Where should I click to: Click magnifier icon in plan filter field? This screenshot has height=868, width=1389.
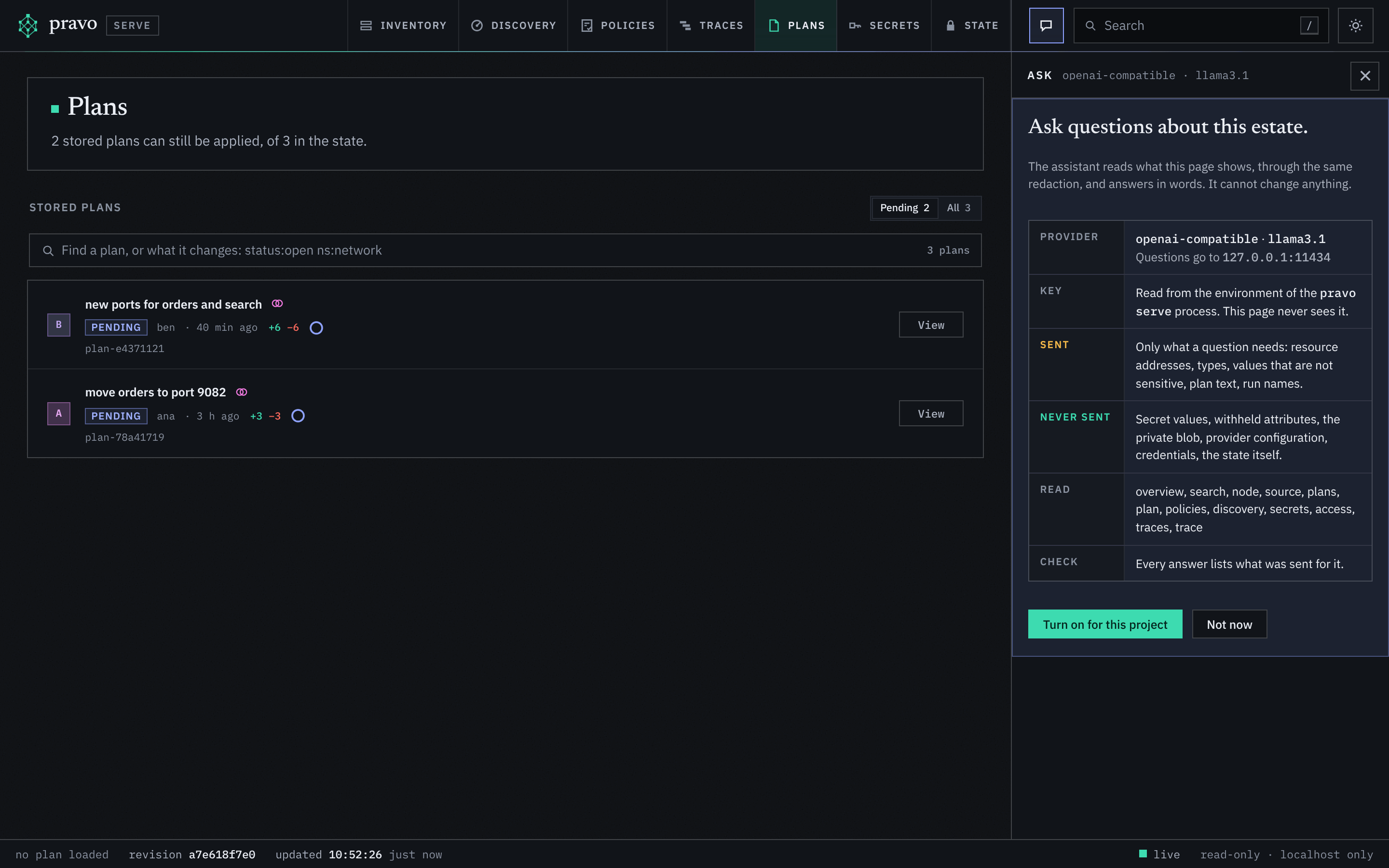pos(48,251)
